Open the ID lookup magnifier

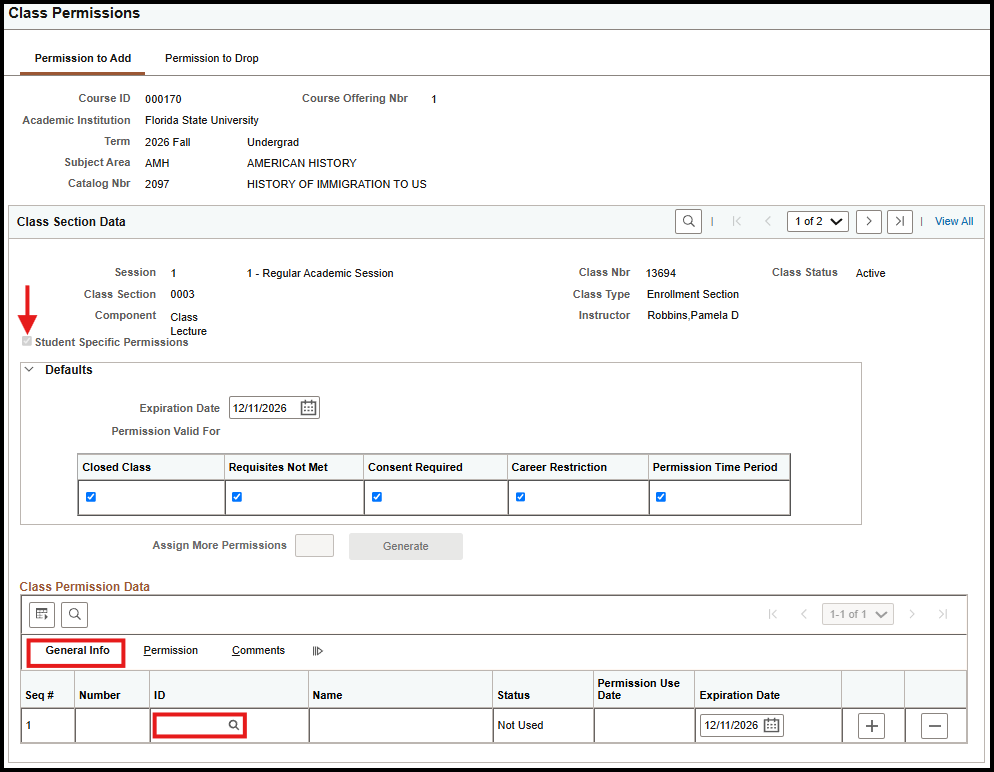pyautogui.click(x=234, y=725)
